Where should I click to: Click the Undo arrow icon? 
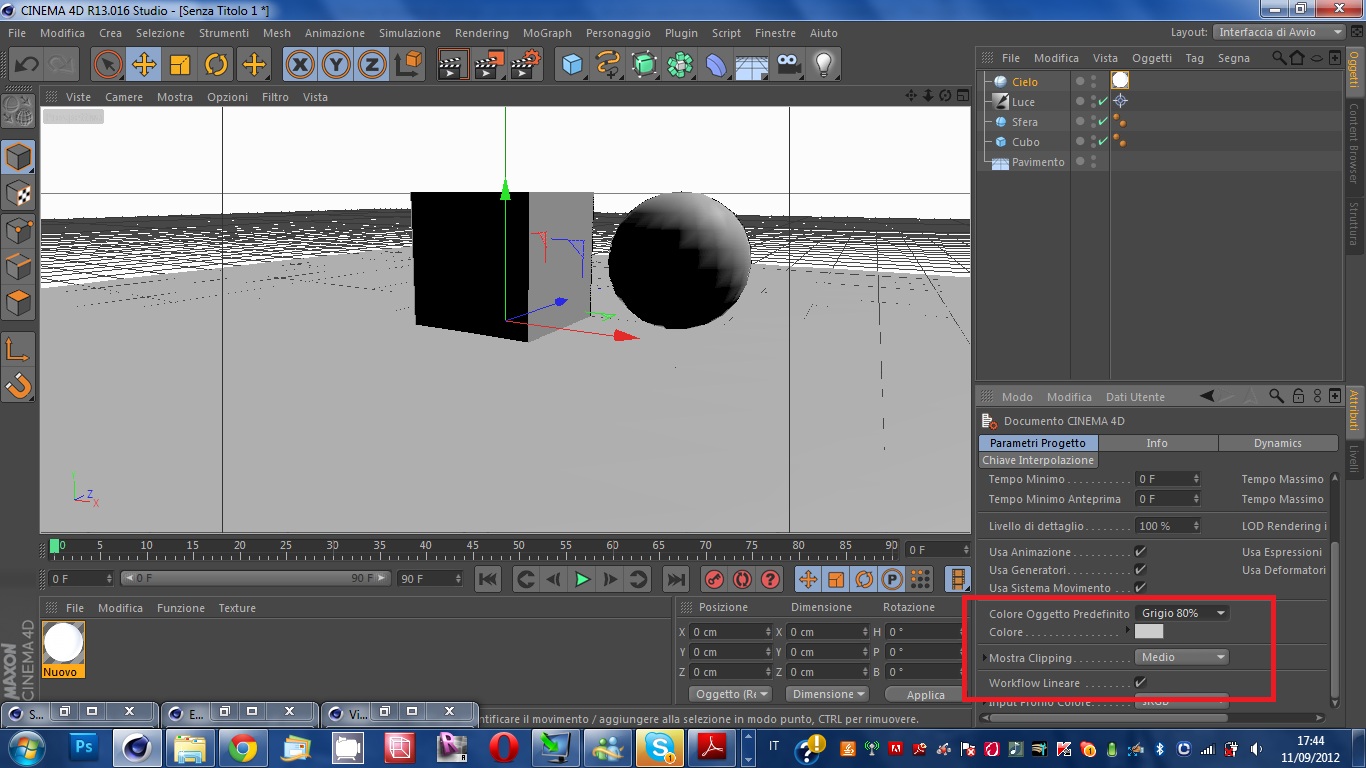tap(27, 65)
